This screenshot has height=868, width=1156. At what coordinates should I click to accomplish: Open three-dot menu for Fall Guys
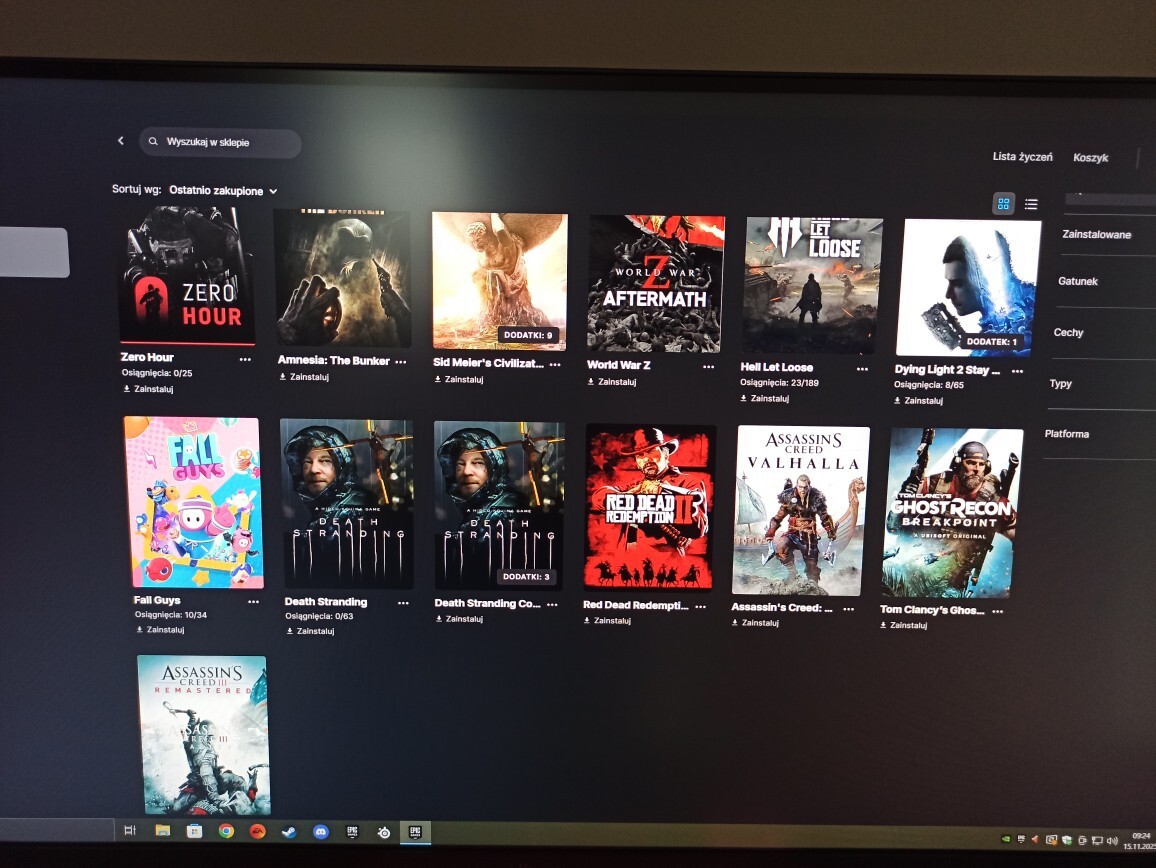click(253, 602)
